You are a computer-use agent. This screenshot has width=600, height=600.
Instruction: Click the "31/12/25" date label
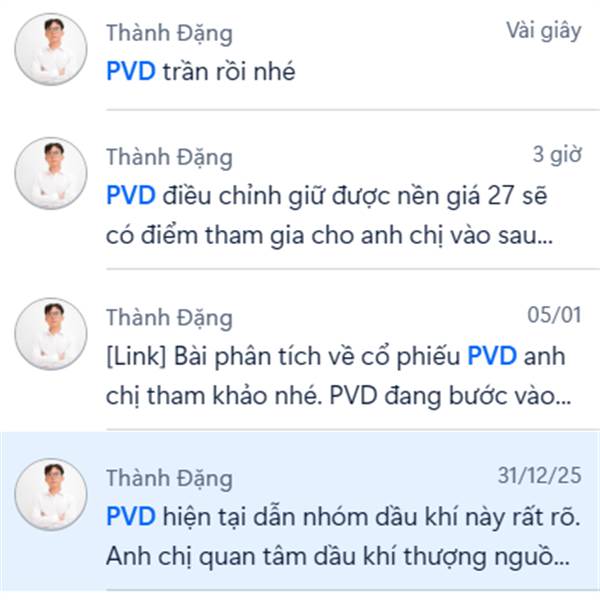point(540,476)
